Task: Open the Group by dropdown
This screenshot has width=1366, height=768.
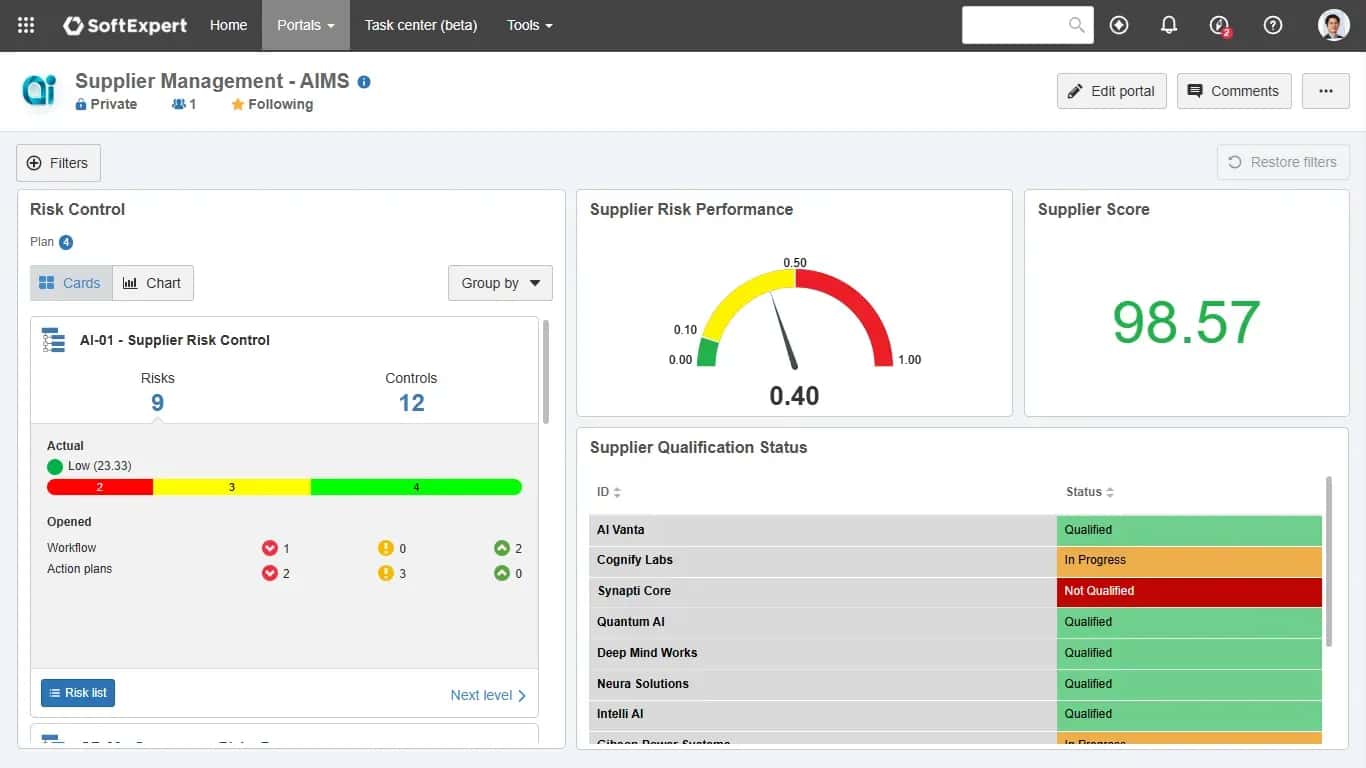Action: (x=500, y=283)
